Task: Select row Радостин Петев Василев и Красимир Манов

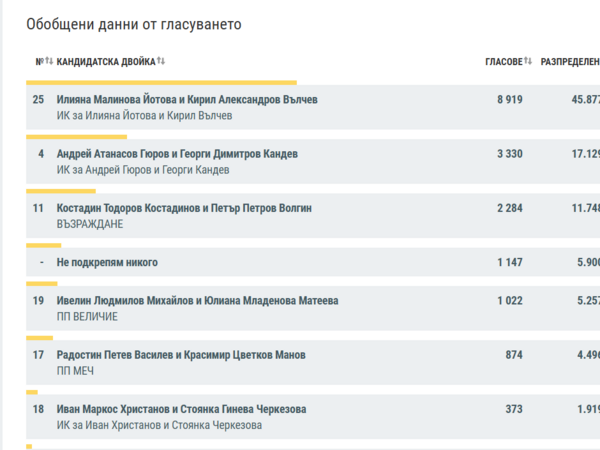Action: (313, 363)
